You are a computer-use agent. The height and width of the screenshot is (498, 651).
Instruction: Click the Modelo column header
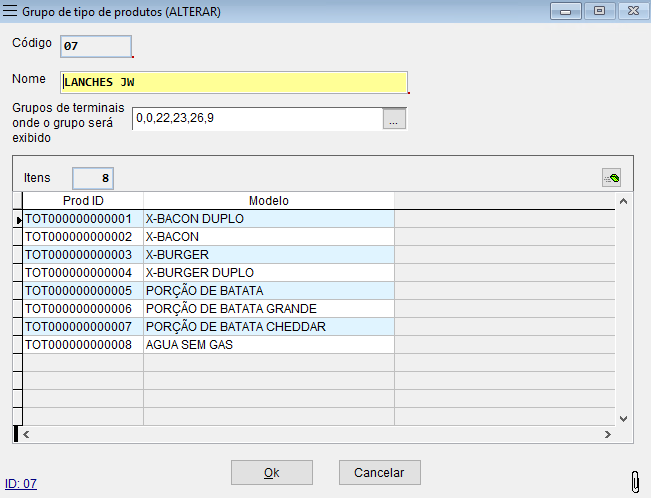click(268, 201)
